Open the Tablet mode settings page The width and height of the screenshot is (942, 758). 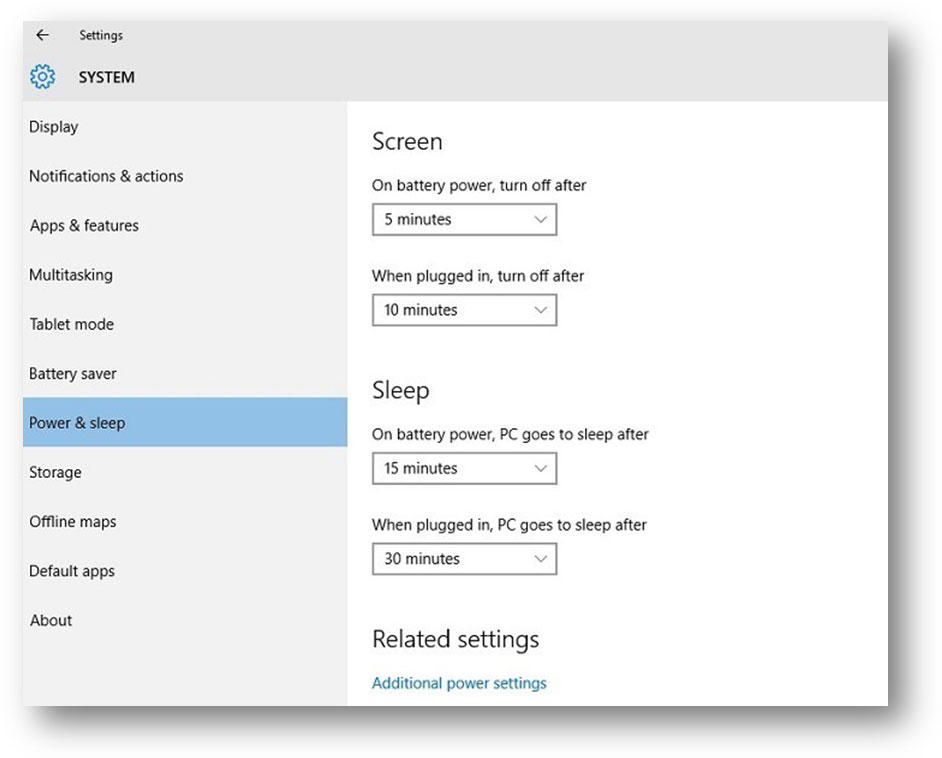71,324
